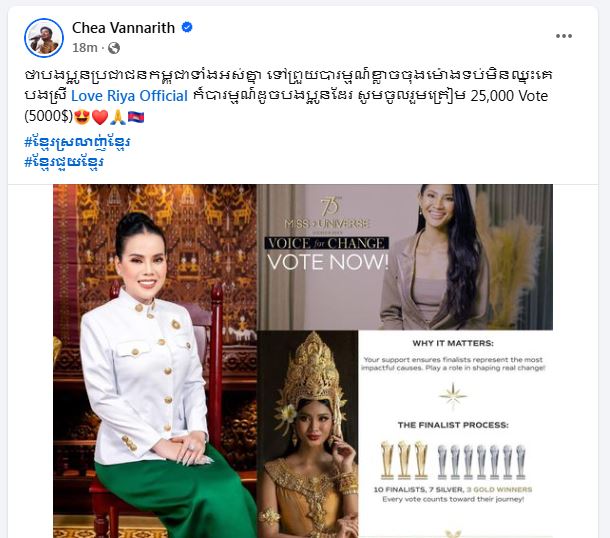This screenshot has height=538, width=610.
Task: Open the Chea Vannarith profile name link
Action: click(123, 28)
